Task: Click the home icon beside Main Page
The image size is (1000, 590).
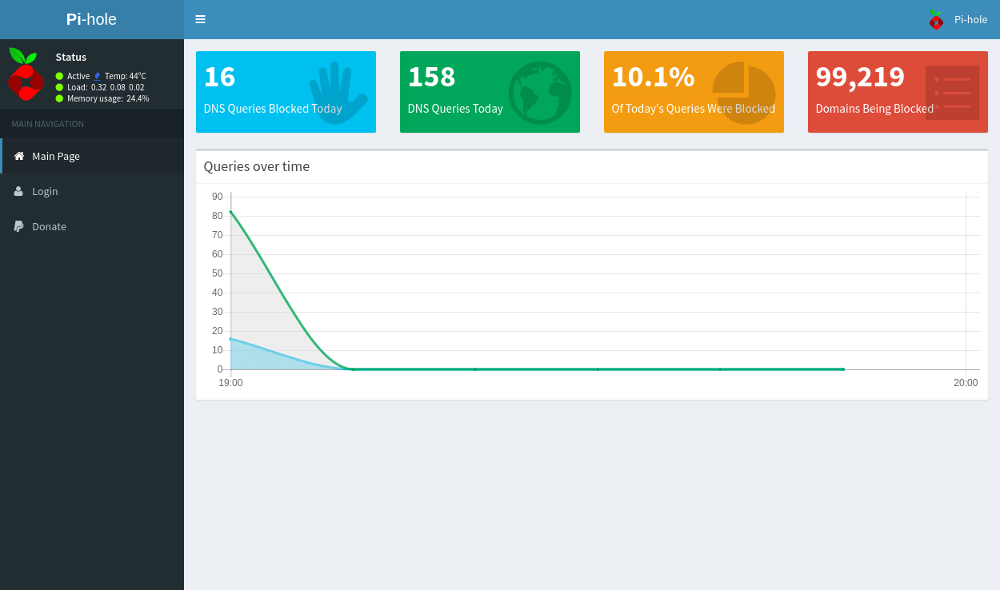Action: coord(19,156)
